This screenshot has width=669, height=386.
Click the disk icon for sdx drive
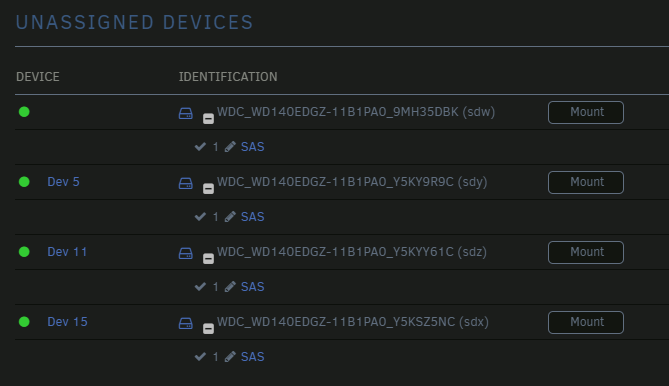click(x=186, y=323)
